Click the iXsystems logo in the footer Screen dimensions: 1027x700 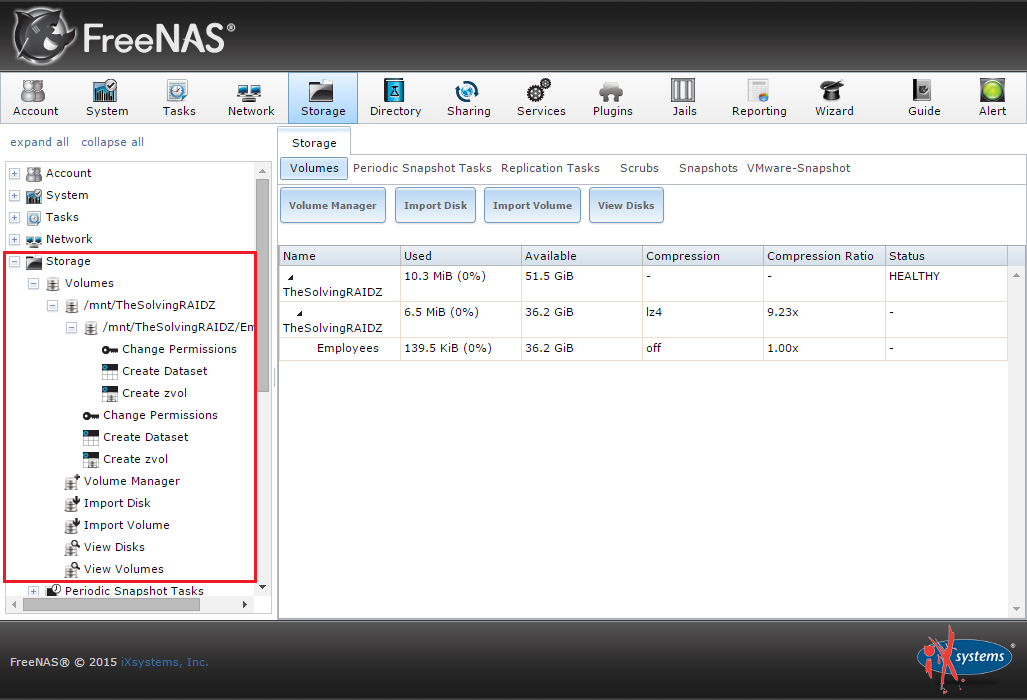pyautogui.click(x=965, y=659)
